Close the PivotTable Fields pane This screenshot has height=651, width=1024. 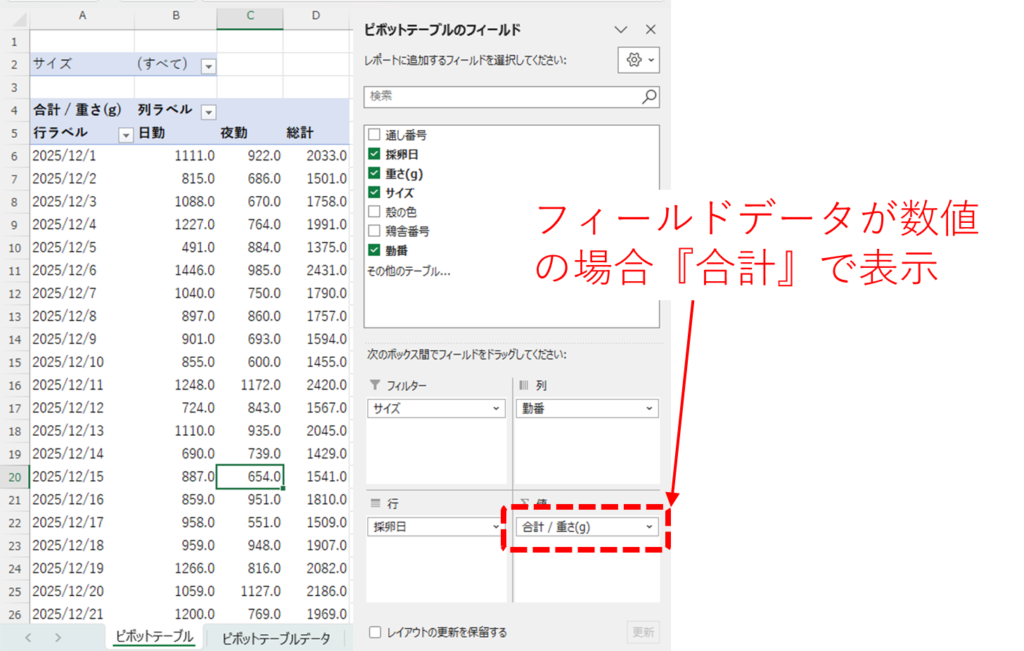point(650,30)
